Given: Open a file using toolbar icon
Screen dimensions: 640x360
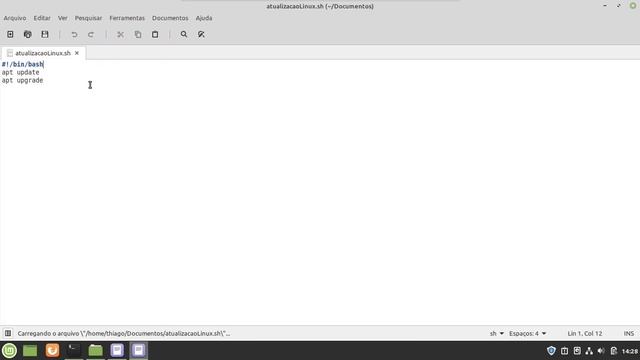Looking at the screenshot, I should click(27, 35).
